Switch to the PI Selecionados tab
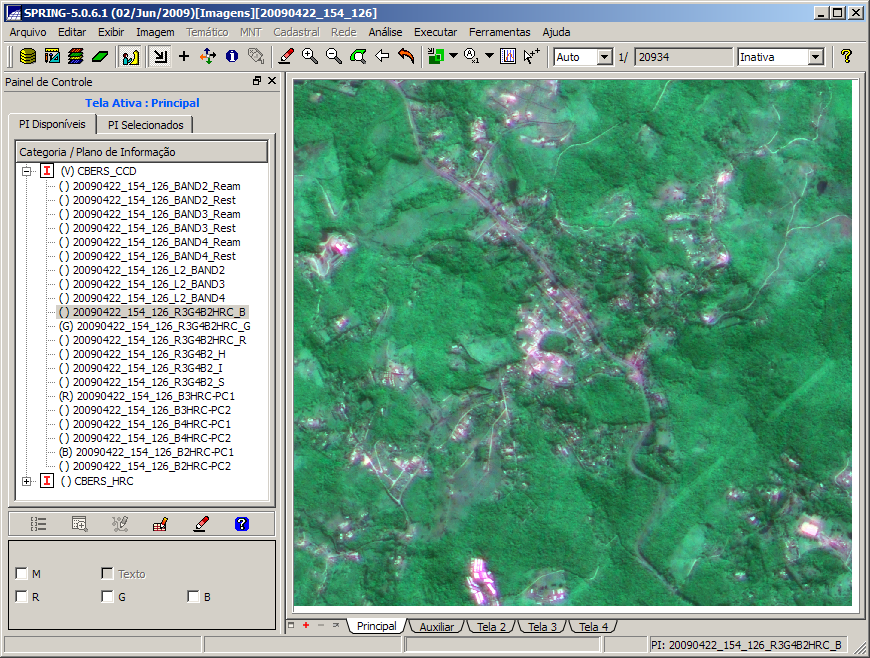This screenshot has height=658, width=870. pyautogui.click(x=145, y=125)
